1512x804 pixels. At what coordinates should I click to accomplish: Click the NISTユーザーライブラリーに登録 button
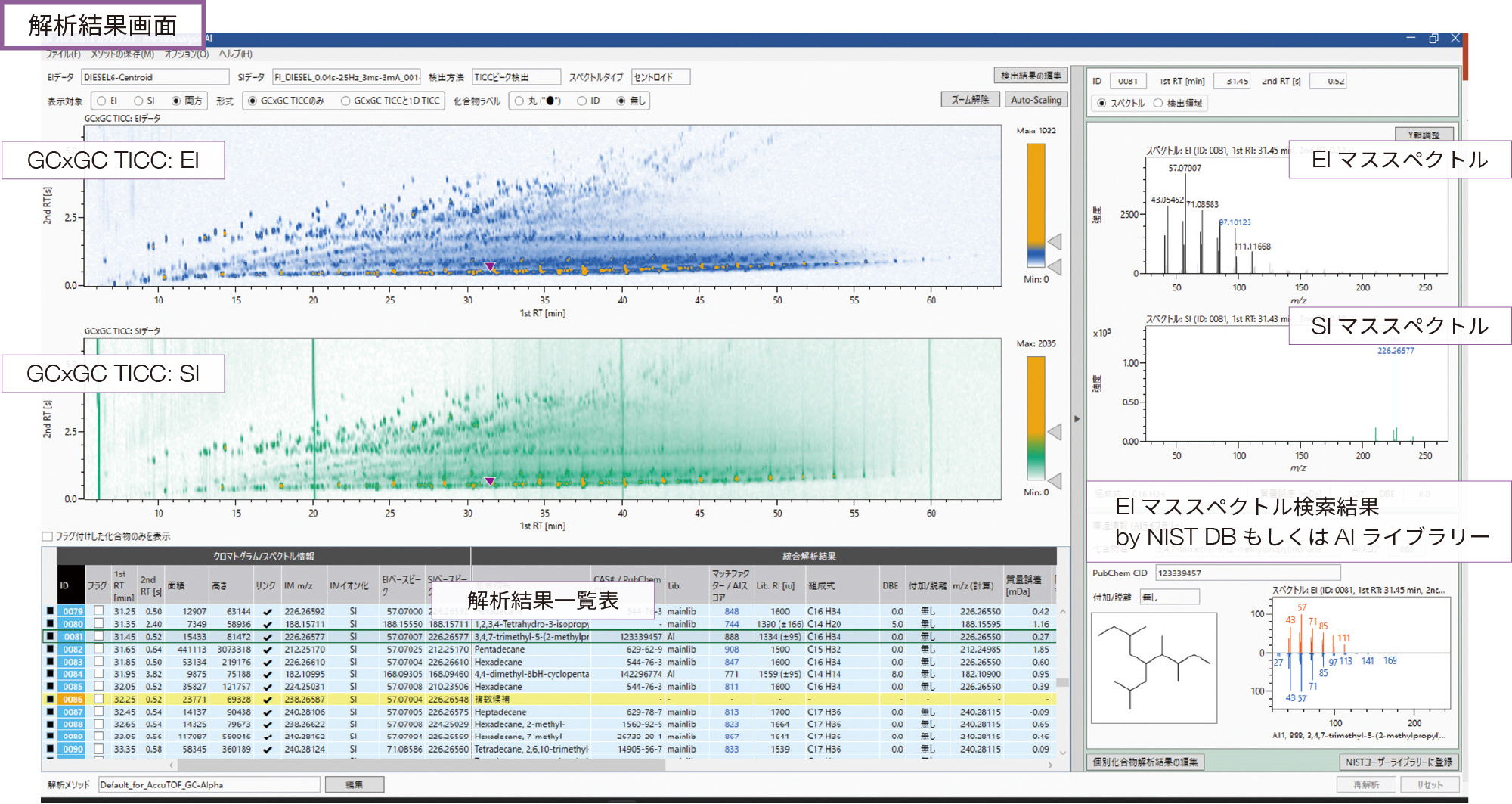click(x=1398, y=762)
